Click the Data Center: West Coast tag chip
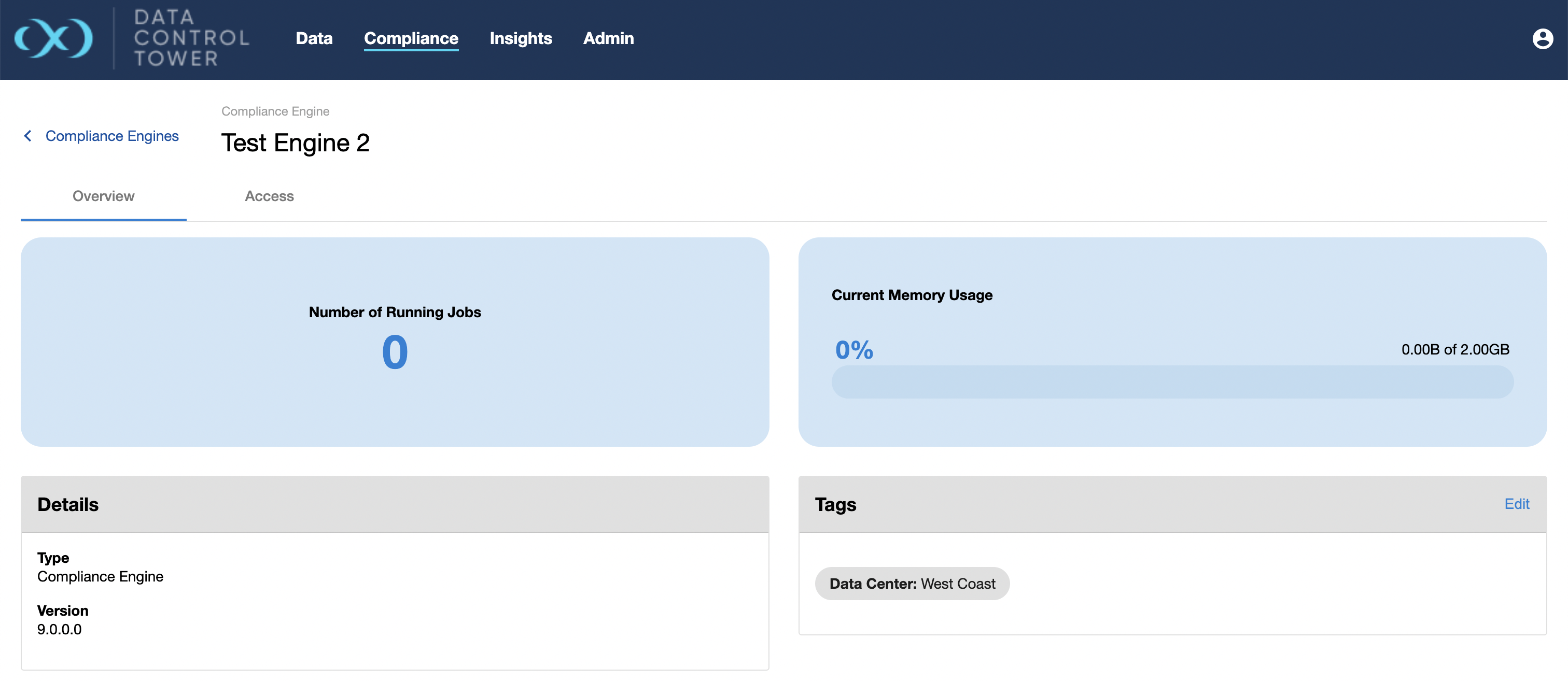 911,583
